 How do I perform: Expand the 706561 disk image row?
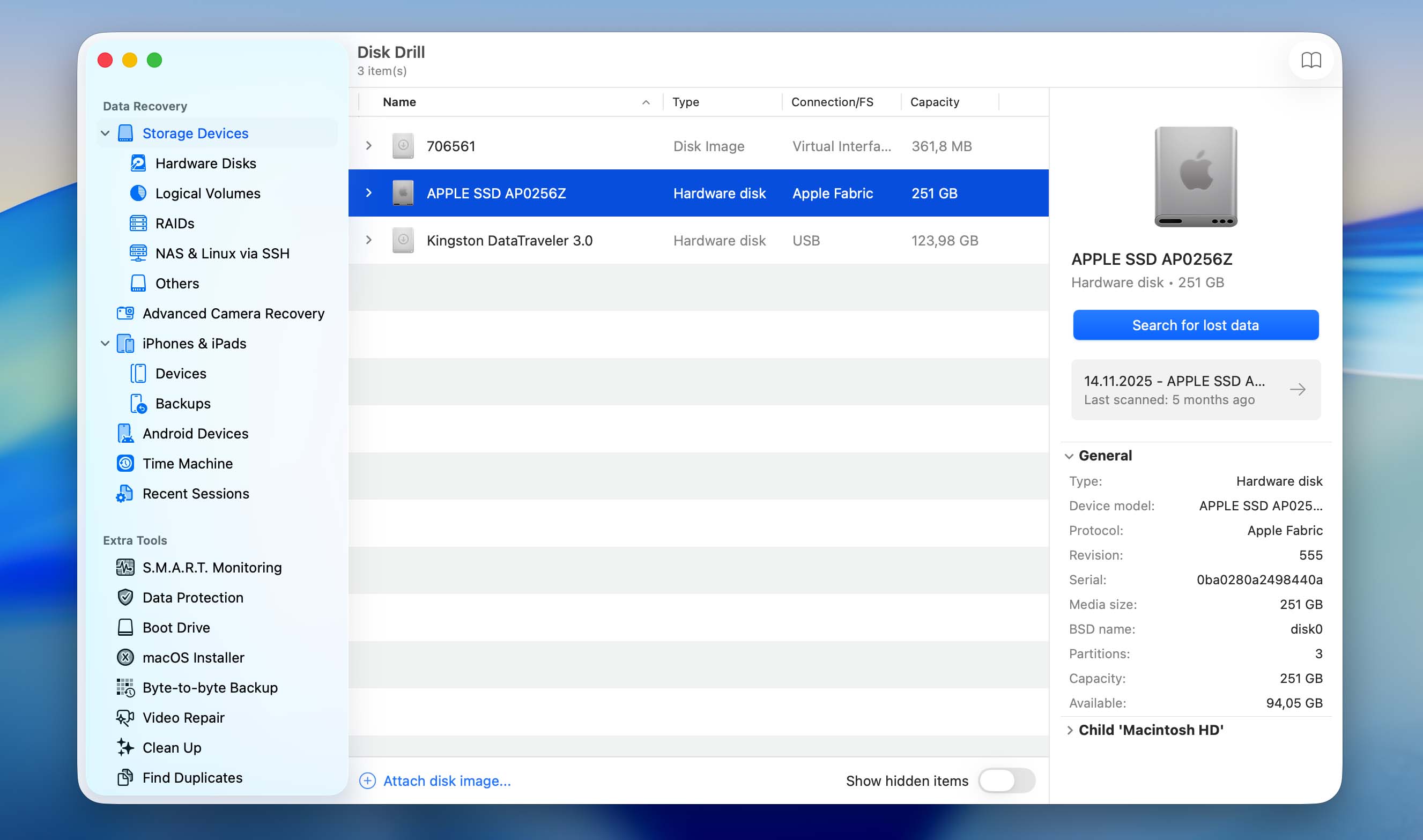pyautogui.click(x=369, y=146)
